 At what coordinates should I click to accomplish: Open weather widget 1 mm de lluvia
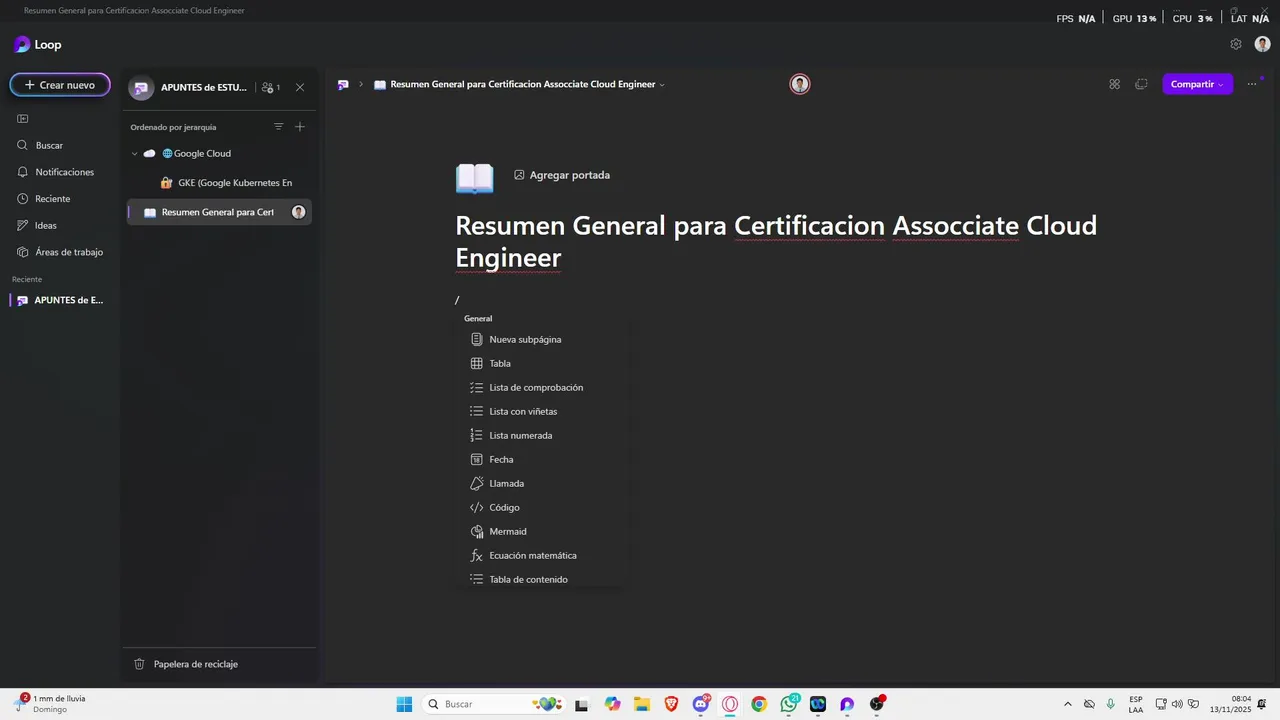50,704
